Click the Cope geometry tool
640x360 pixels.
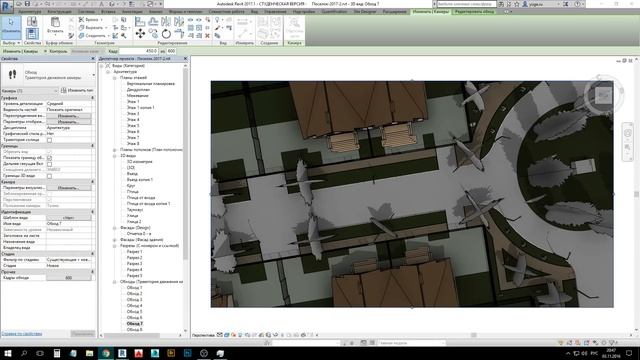pyautogui.click(x=90, y=20)
